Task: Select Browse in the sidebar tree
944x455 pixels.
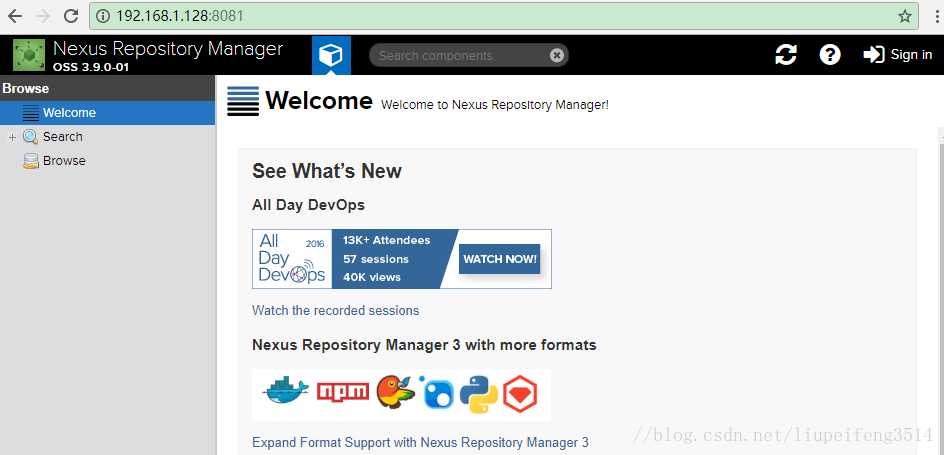Action: (64, 161)
